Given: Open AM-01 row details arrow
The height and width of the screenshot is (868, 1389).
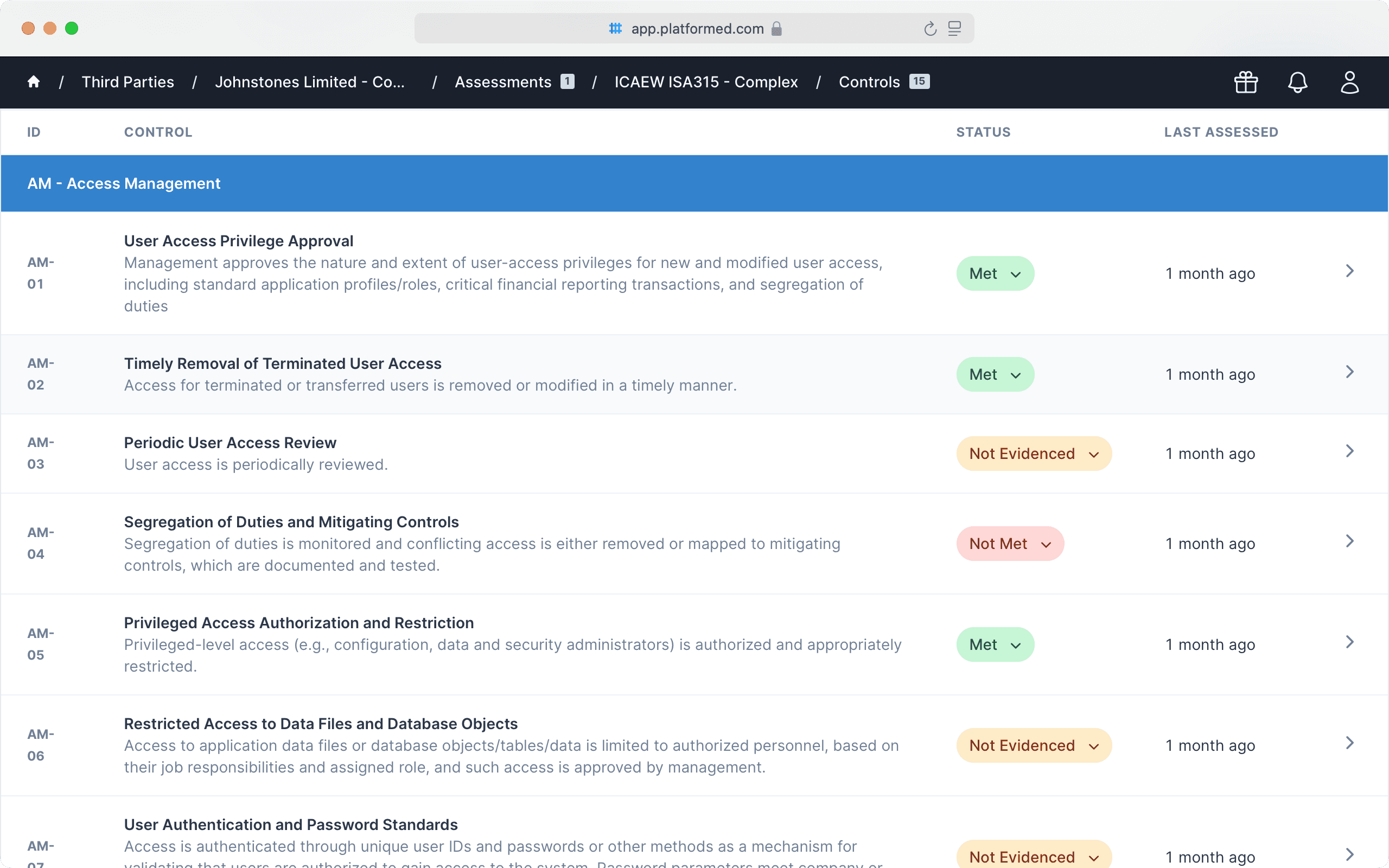Looking at the screenshot, I should [x=1349, y=271].
